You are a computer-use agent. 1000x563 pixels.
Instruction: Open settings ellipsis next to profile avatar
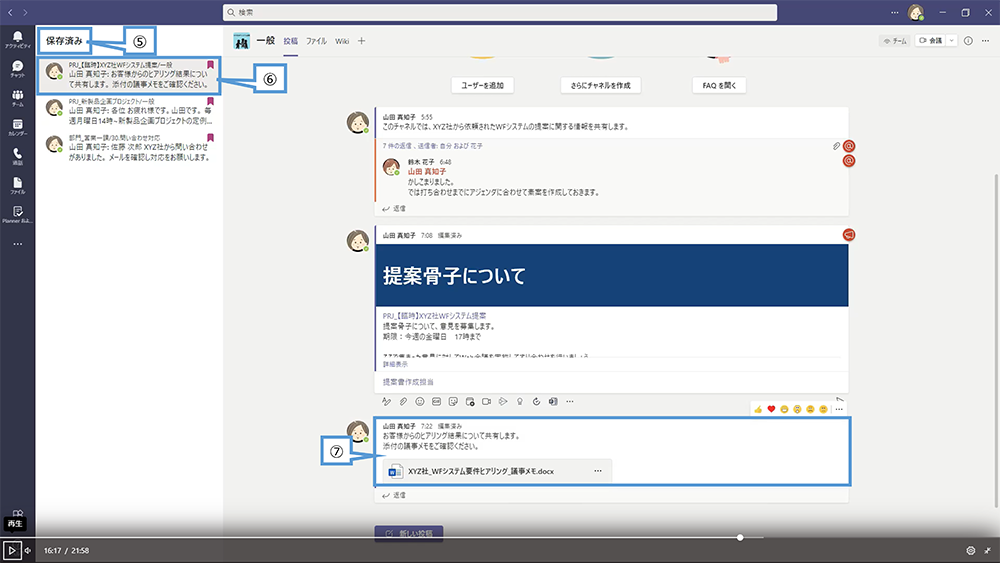[x=894, y=12]
